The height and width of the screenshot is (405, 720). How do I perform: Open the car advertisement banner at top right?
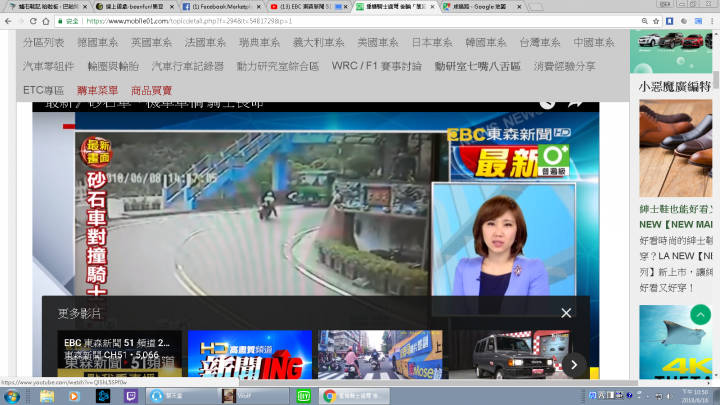671,51
